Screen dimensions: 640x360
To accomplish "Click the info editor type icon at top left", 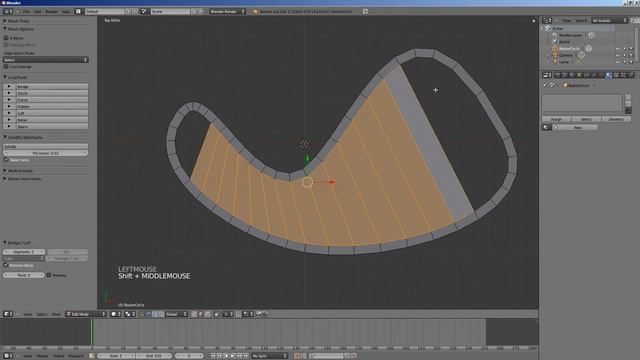I will coord(7,11).
